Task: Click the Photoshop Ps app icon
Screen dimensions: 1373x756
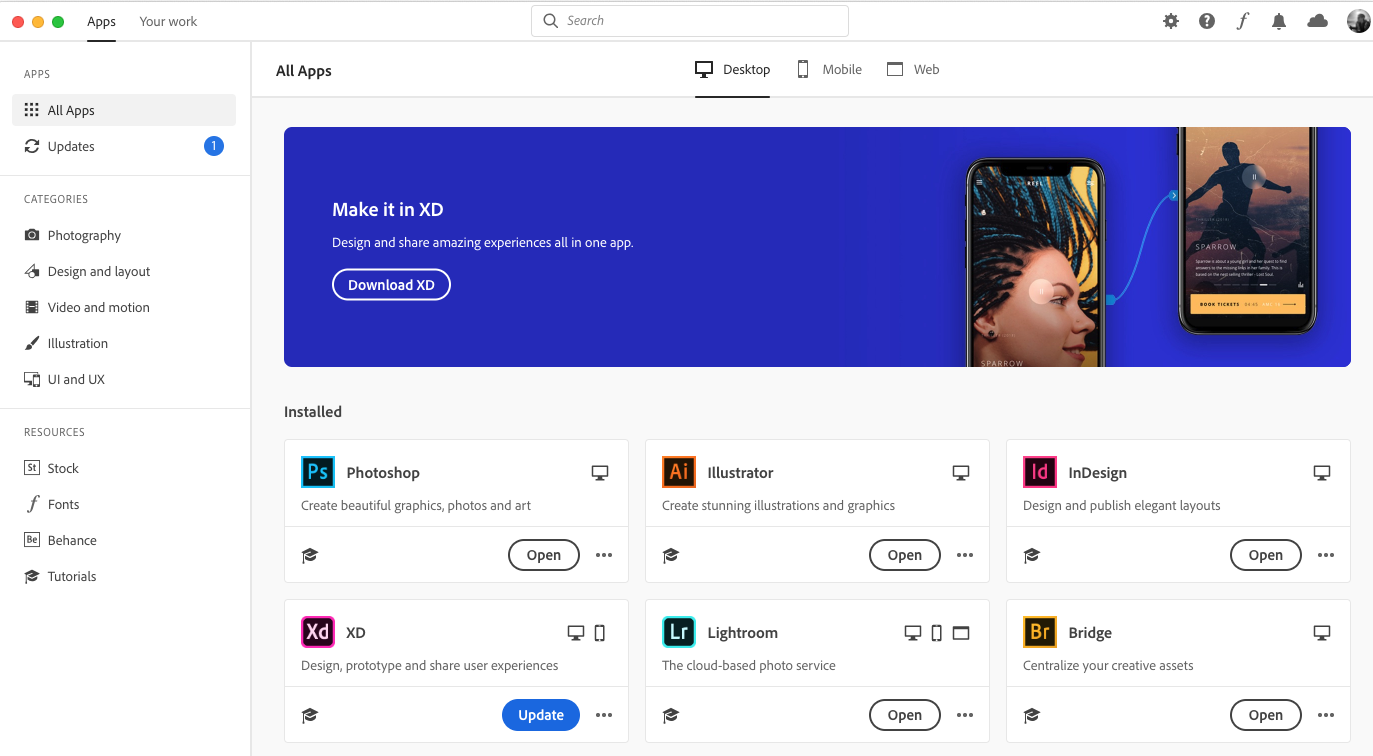Action: coord(318,472)
